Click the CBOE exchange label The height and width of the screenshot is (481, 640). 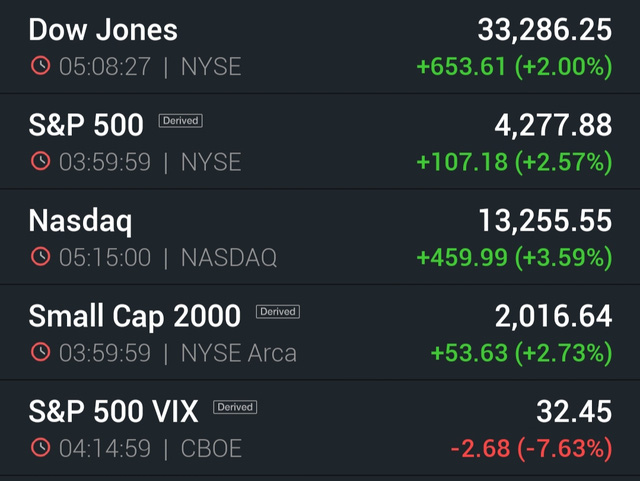click(x=211, y=448)
